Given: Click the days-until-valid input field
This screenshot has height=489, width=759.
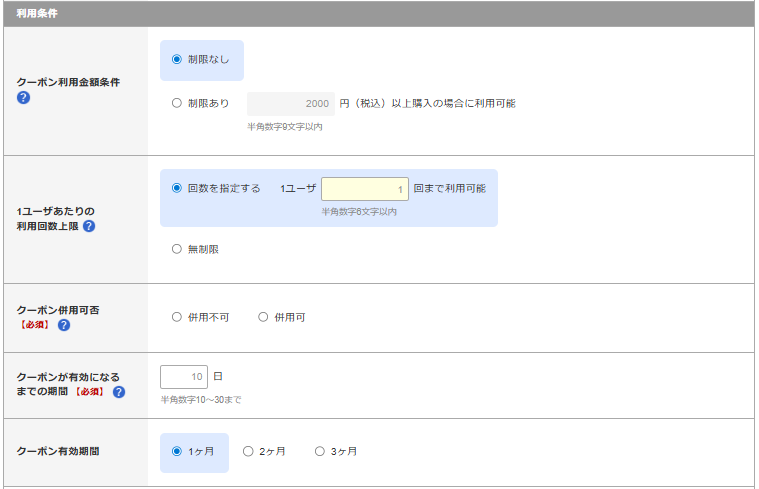Looking at the screenshot, I should click(x=184, y=377).
